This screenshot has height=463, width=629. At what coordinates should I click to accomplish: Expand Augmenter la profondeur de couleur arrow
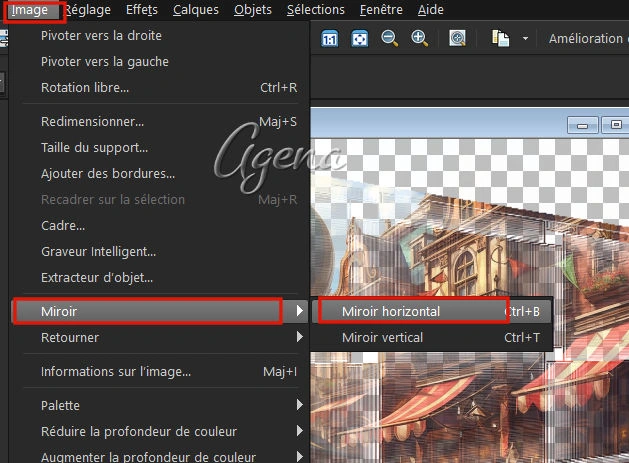pyautogui.click(x=299, y=456)
